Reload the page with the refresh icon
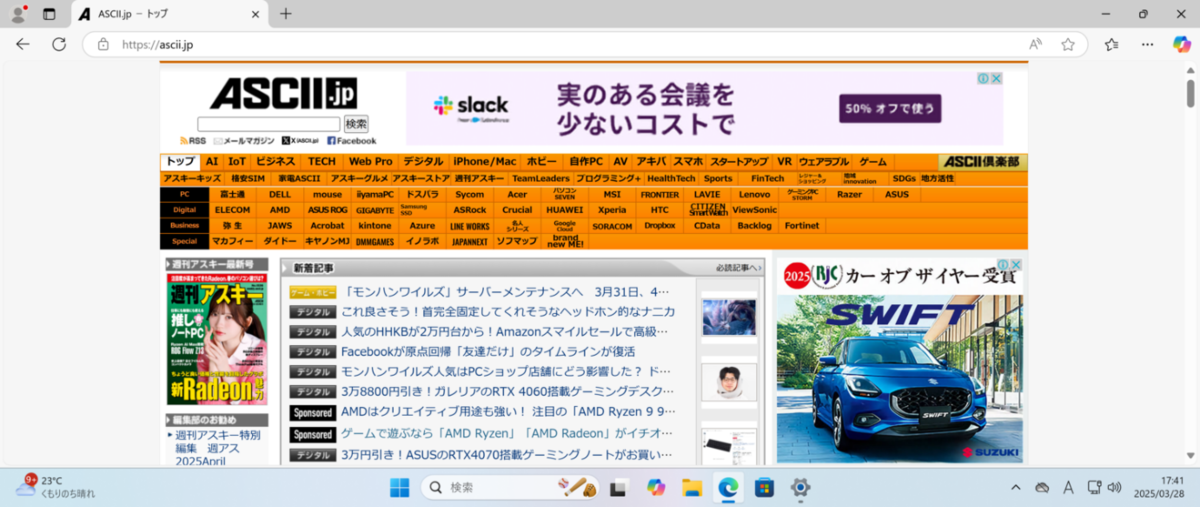This screenshot has width=1200, height=507. pos(59,44)
